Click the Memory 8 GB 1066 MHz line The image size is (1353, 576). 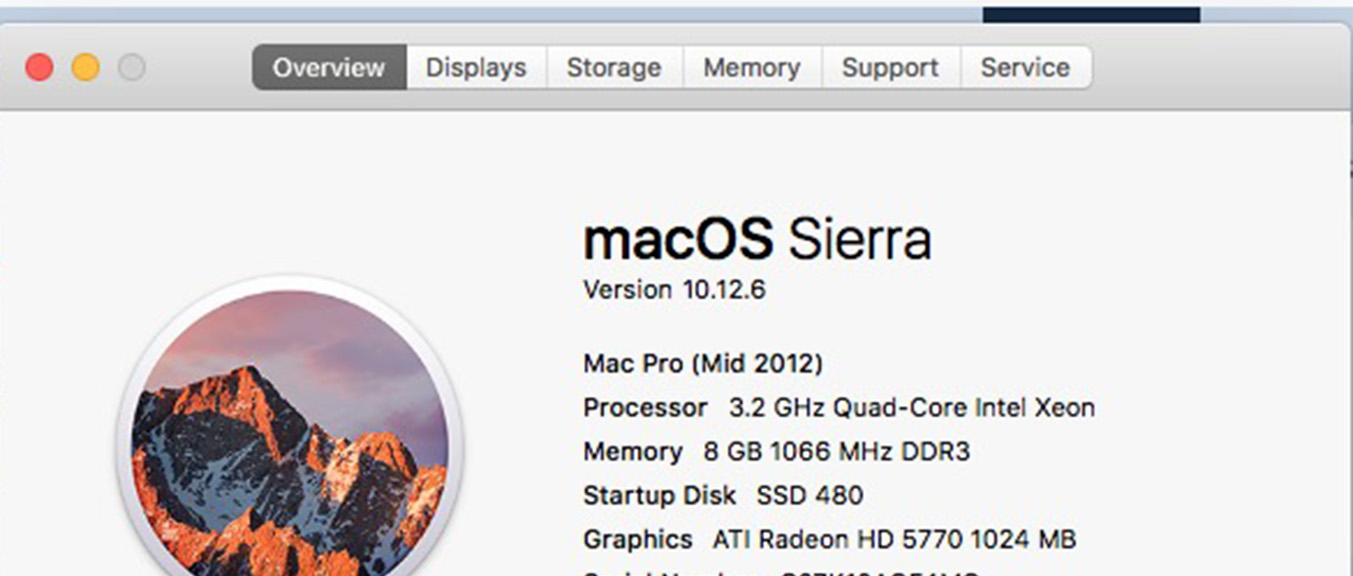(777, 452)
